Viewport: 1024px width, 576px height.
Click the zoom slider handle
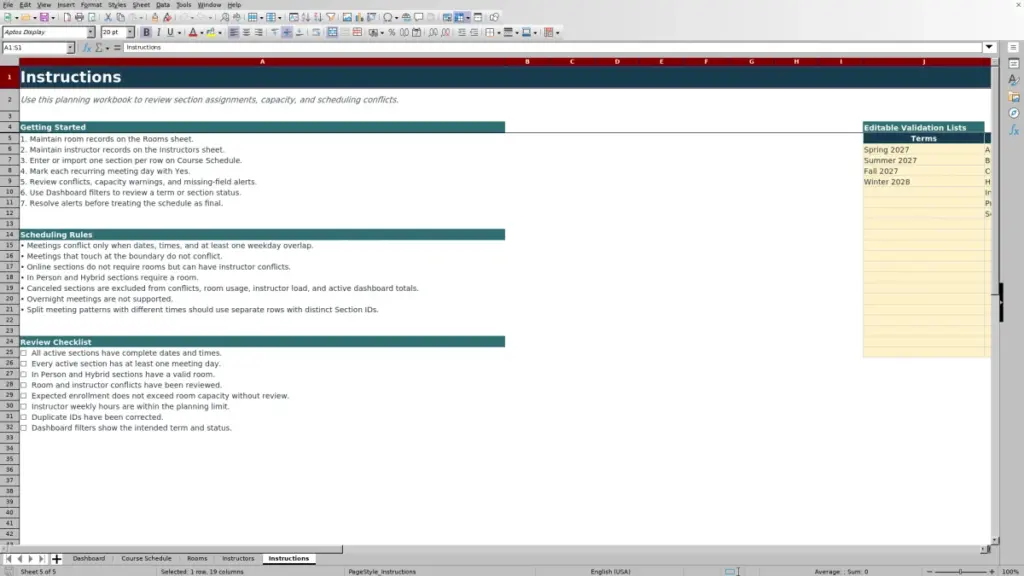[x=961, y=572]
